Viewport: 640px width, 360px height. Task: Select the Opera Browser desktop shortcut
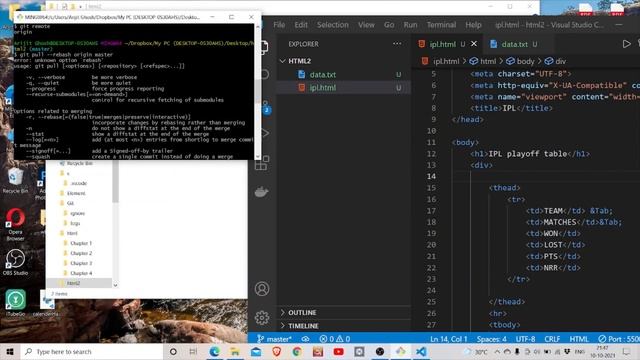15,224
